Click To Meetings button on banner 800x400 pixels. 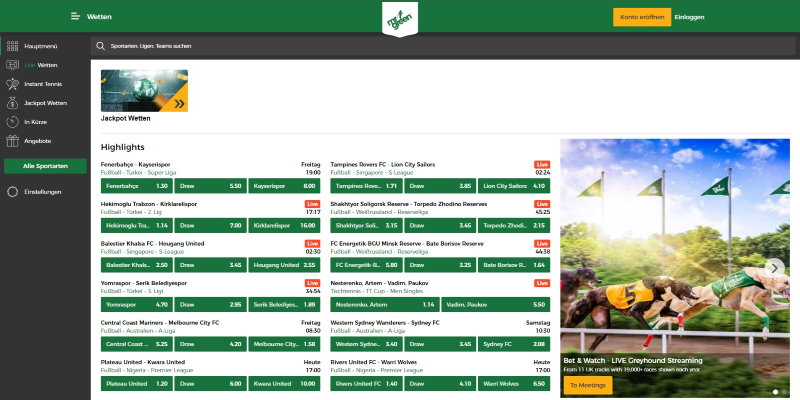click(x=588, y=385)
